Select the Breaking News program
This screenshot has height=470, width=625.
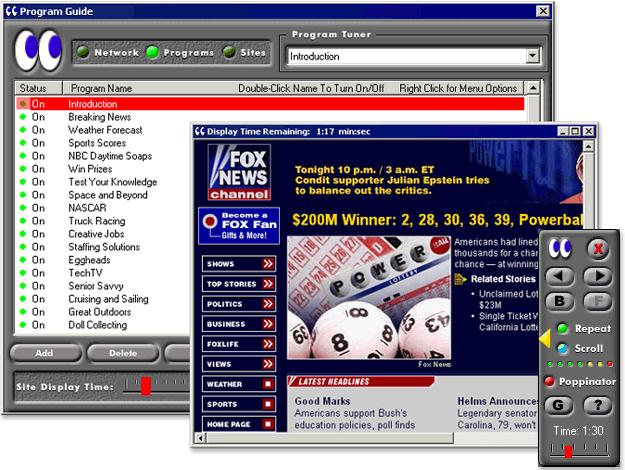(100, 117)
